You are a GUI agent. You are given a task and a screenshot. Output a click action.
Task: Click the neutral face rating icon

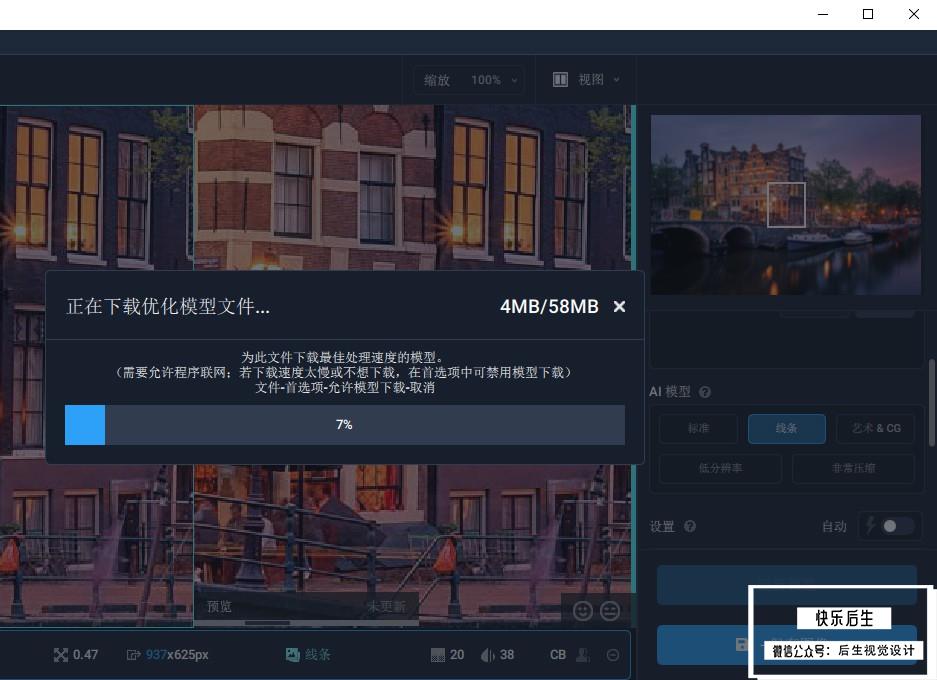(610, 611)
